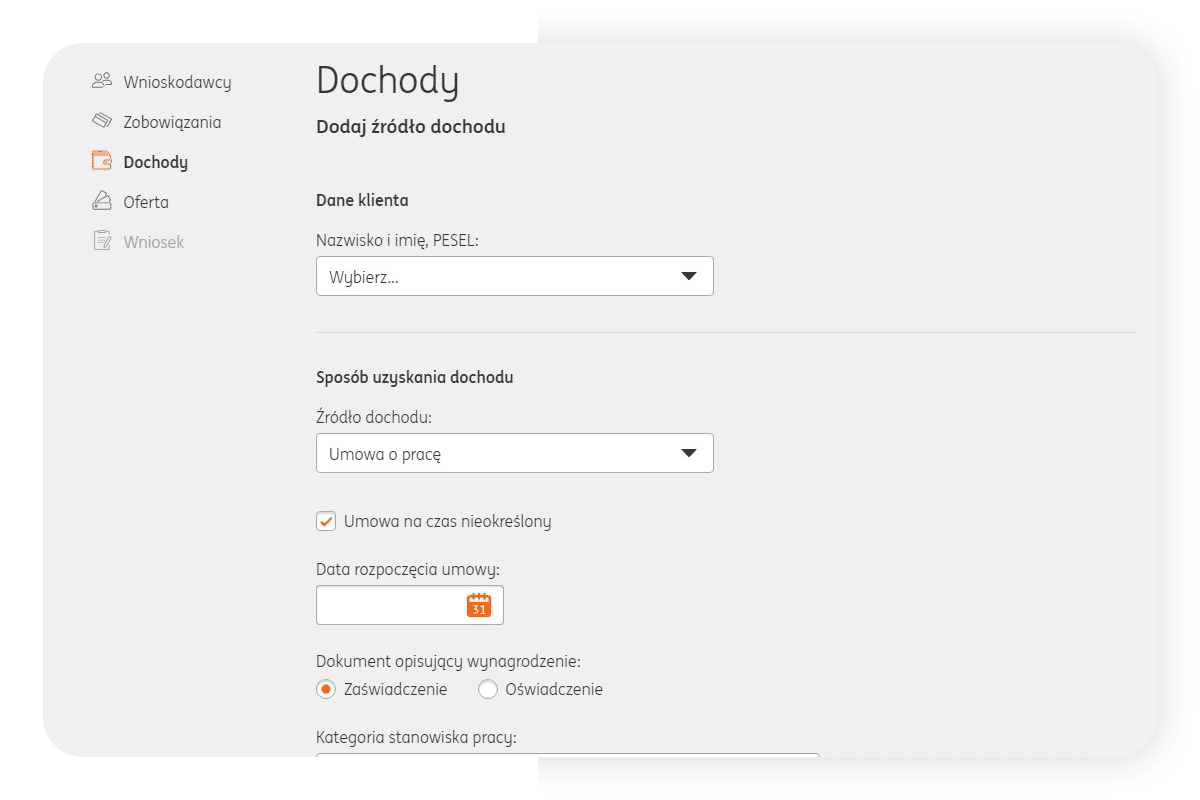The image size is (1200, 800).
Task: Open the orange calendar date picker
Action: point(479,605)
